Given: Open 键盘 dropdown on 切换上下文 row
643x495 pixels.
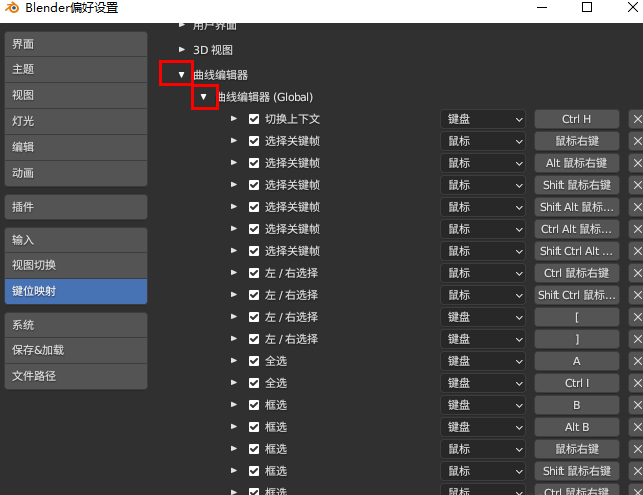Looking at the screenshot, I should (x=483, y=119).
